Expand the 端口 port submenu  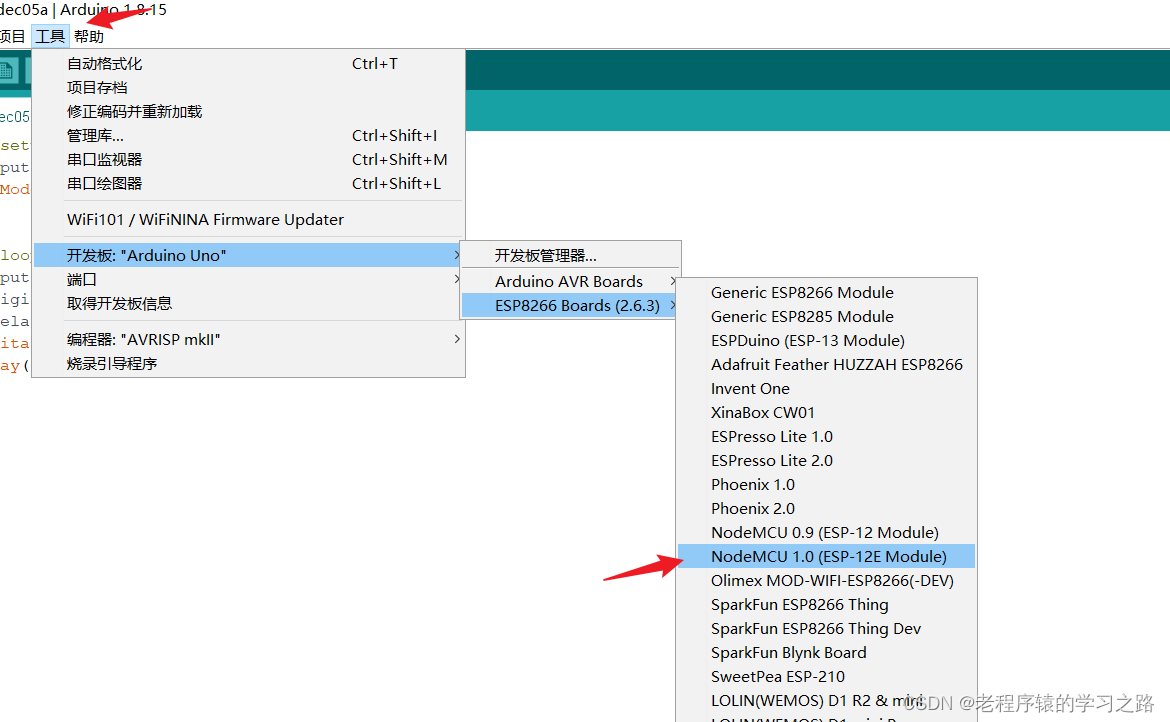pyautogui.click(x=249, y=279)
